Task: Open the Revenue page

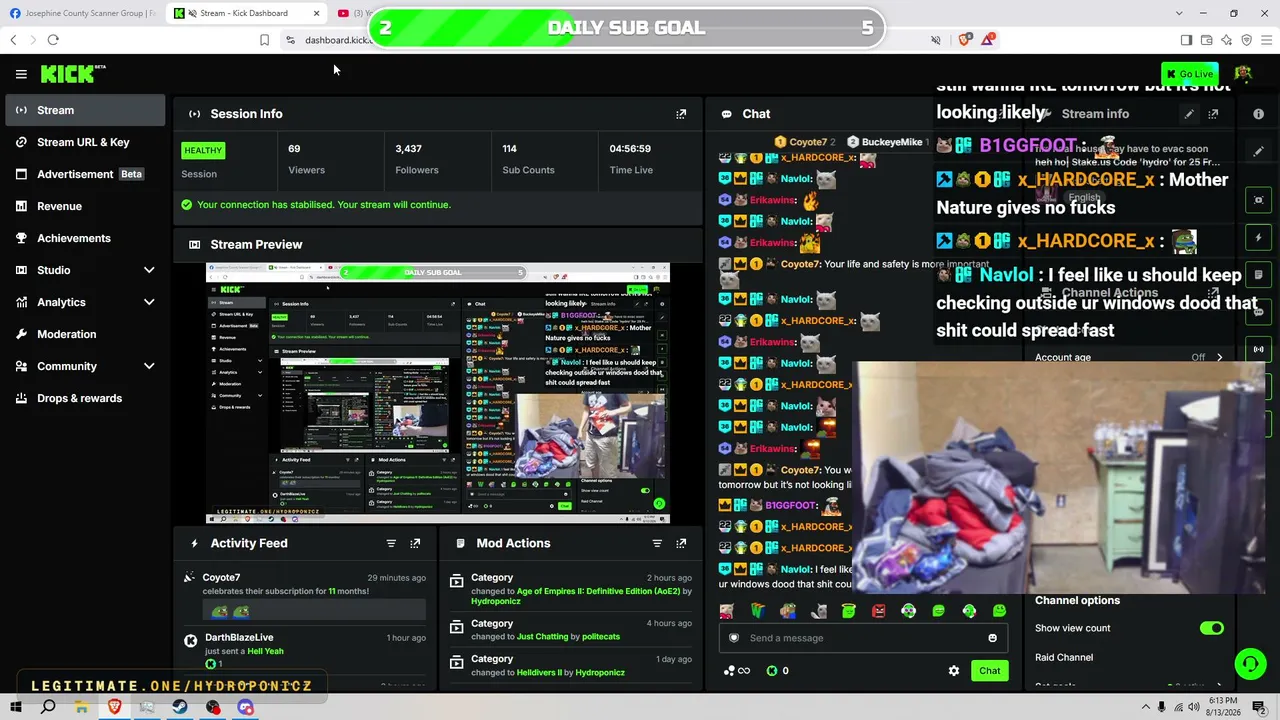Action: tap(85, 206)
